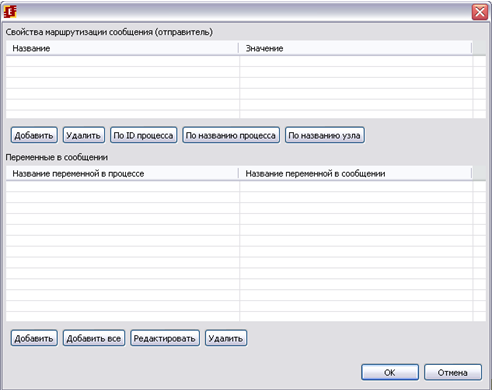Click the application icon in title bar
The image size is (492, 390).
10,12
